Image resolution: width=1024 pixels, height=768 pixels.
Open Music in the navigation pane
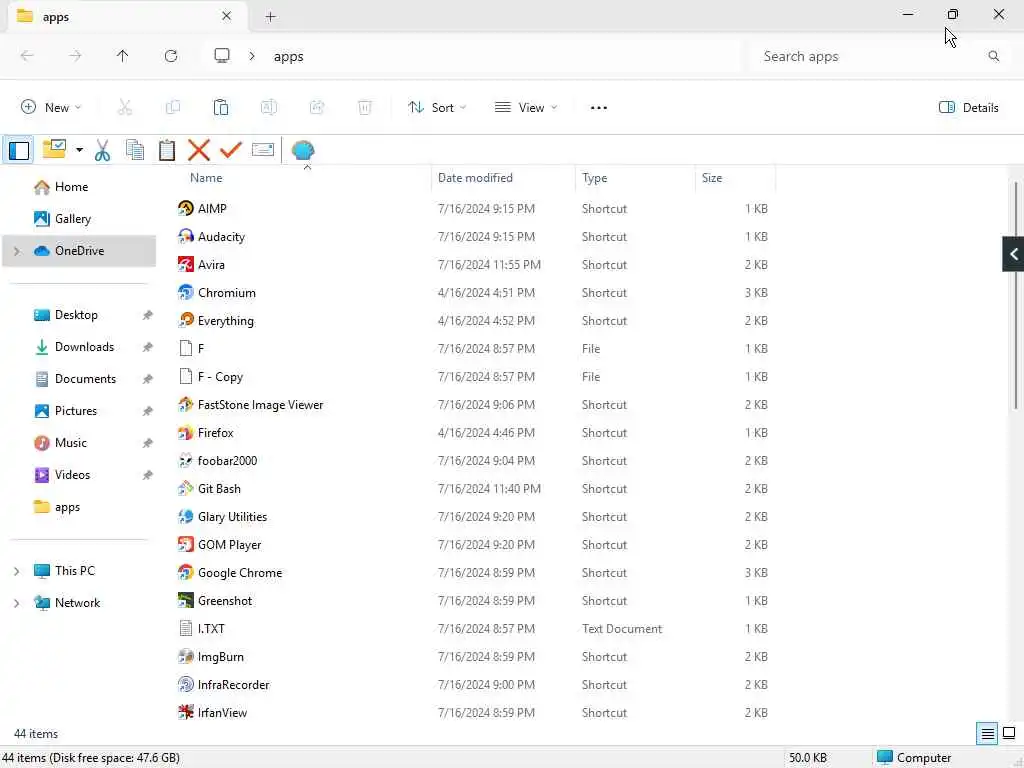click(71, 443)
